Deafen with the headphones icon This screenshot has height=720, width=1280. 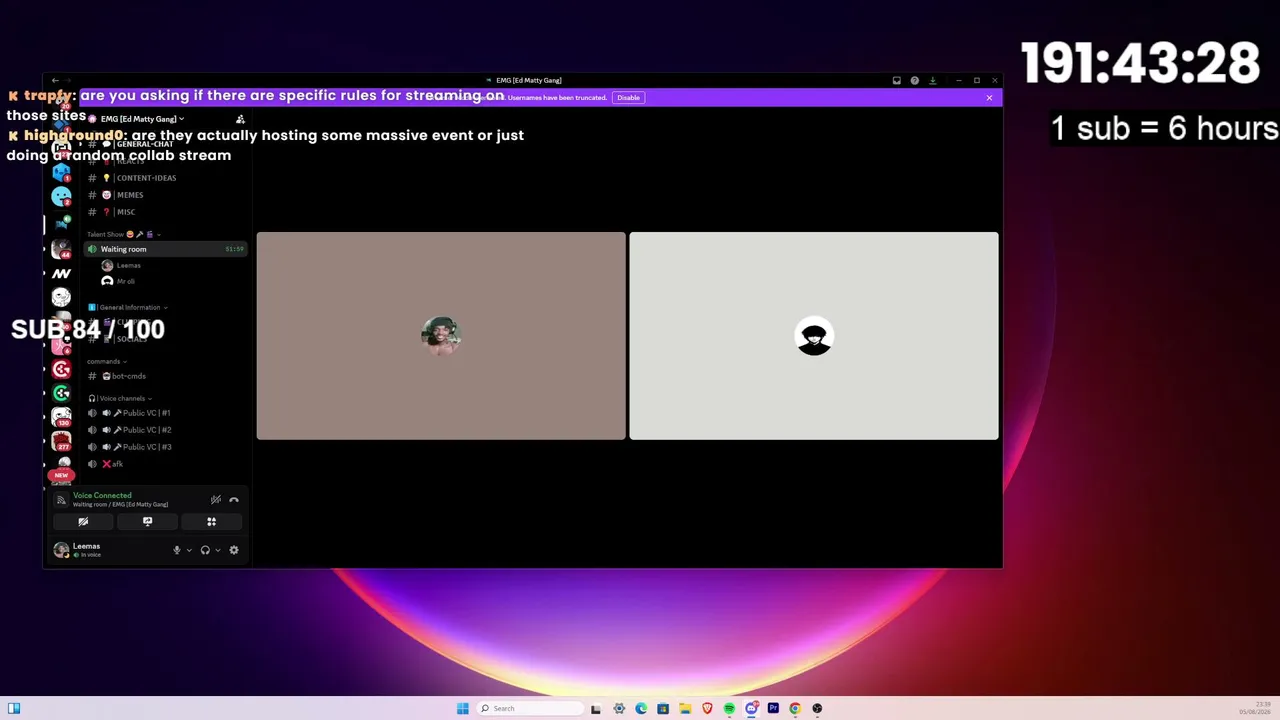coord(205,550)
